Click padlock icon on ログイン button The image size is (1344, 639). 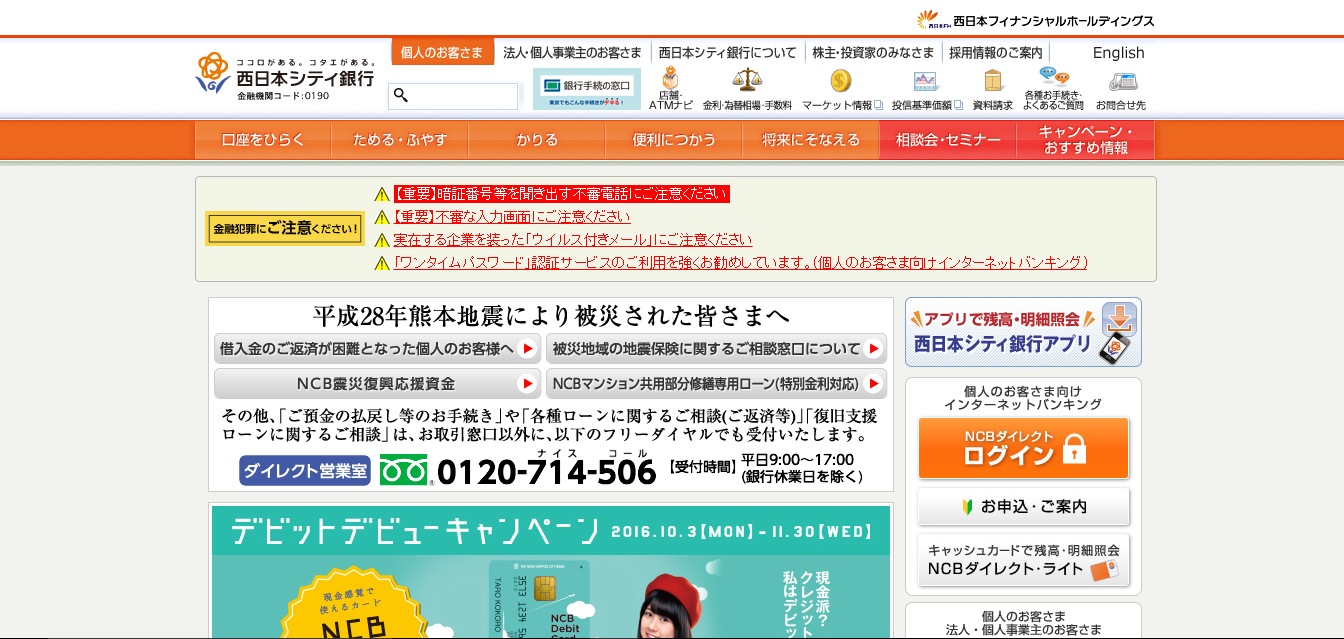[1075, 448]
